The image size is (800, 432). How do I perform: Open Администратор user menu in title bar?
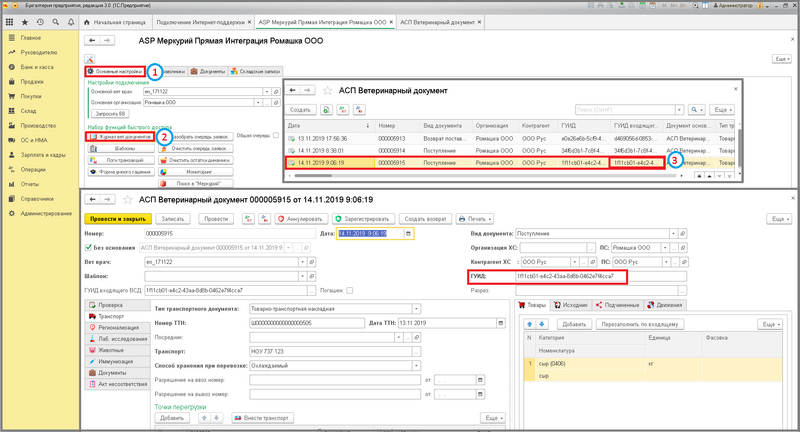733,5
